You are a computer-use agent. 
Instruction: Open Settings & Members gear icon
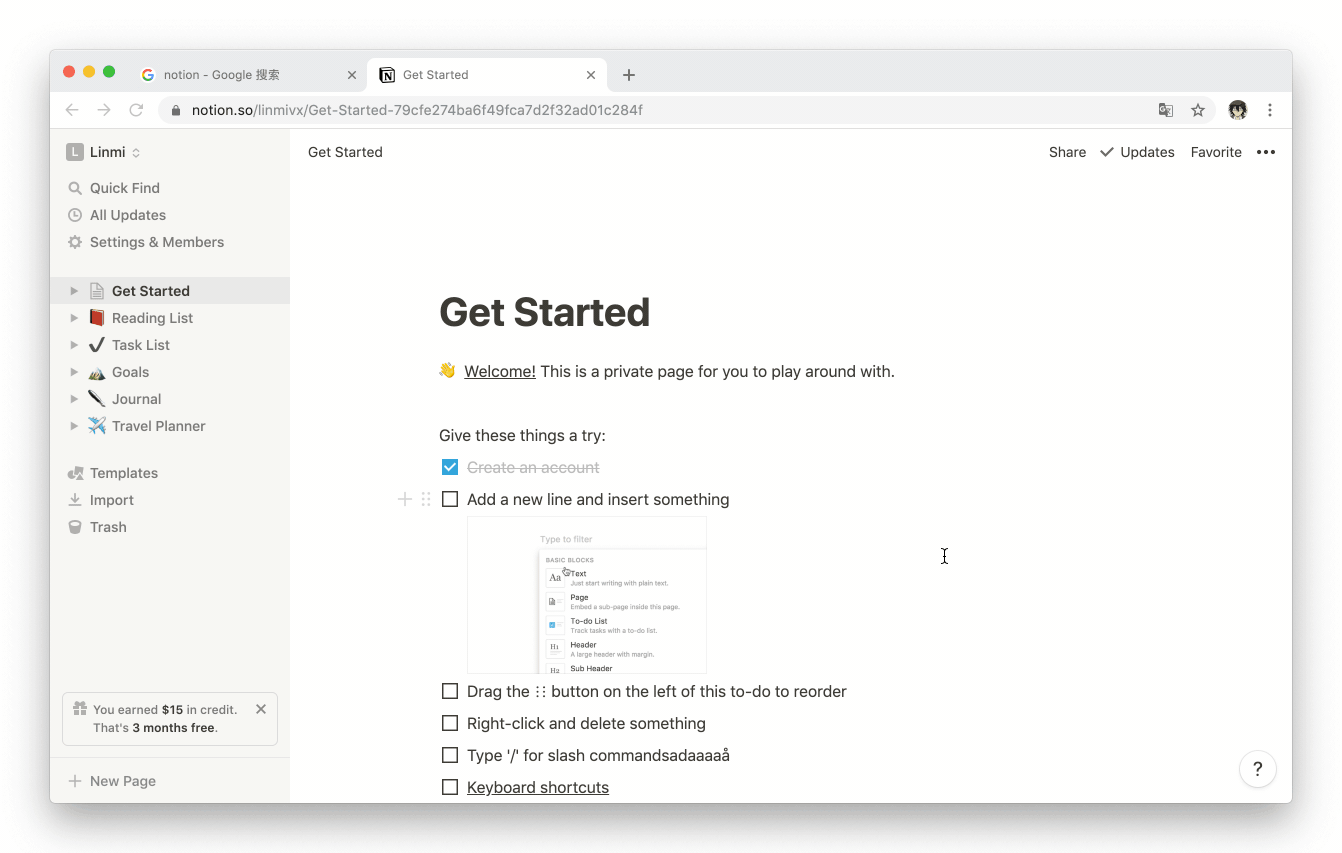pos(75,242)
